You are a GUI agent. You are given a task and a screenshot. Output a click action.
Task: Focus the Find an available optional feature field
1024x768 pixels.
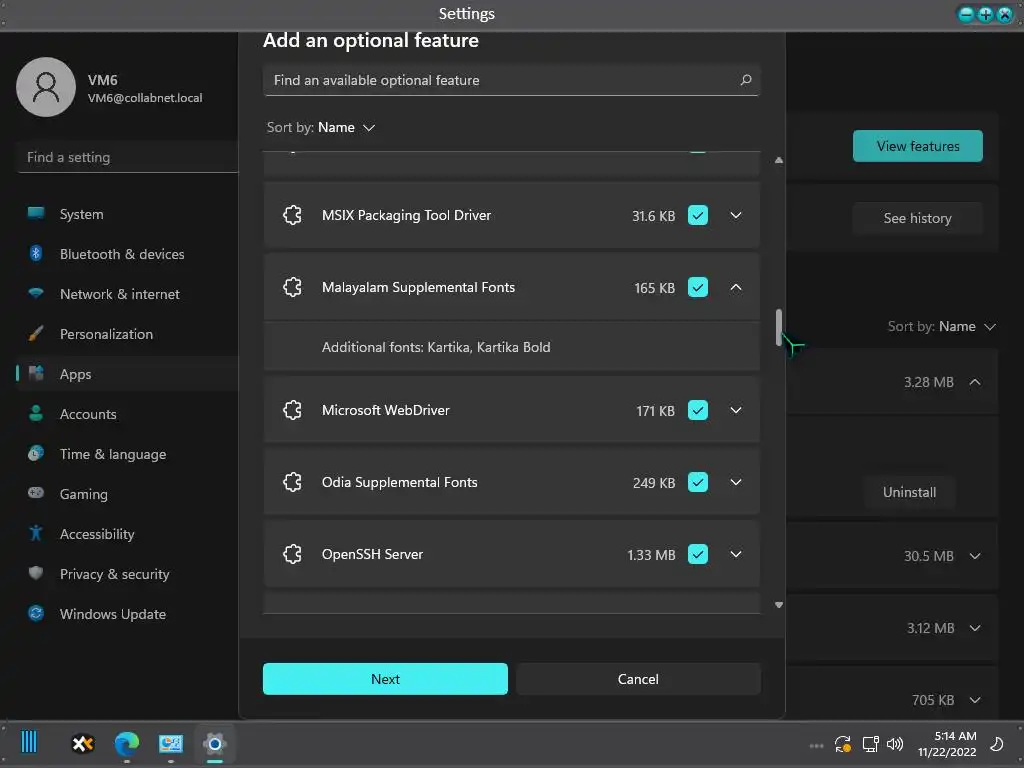pyautogui.click(x=511, y=80)
